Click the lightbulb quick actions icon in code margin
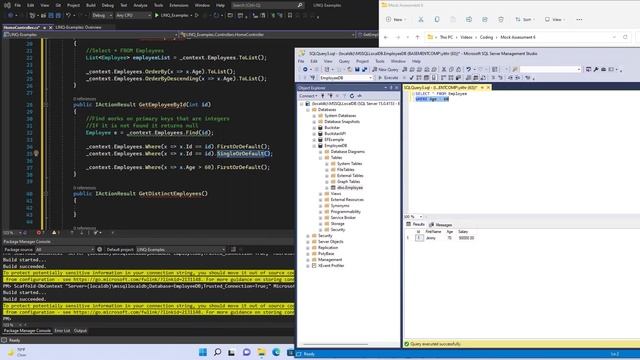This screenshot has height=360, width=640. [36, 153]
